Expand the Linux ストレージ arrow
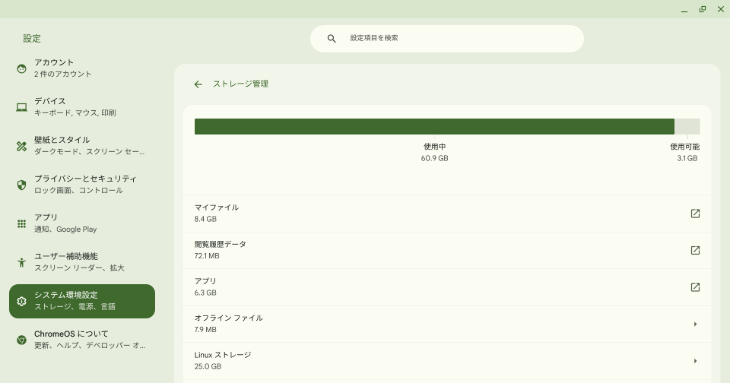This screenshot has width=730, height=383. click(695, 361)
